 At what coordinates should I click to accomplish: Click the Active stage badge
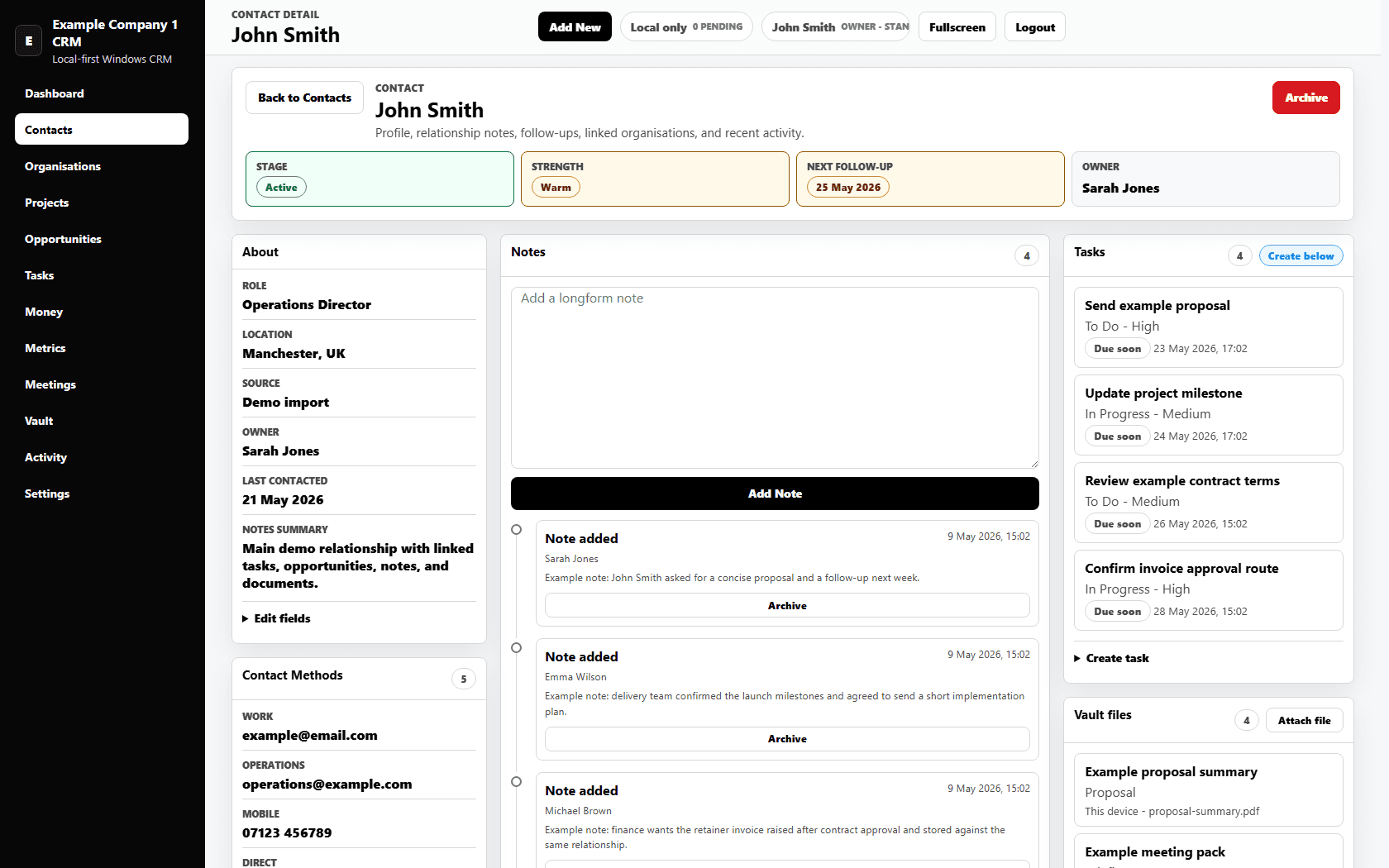click(x=281, y=188)
